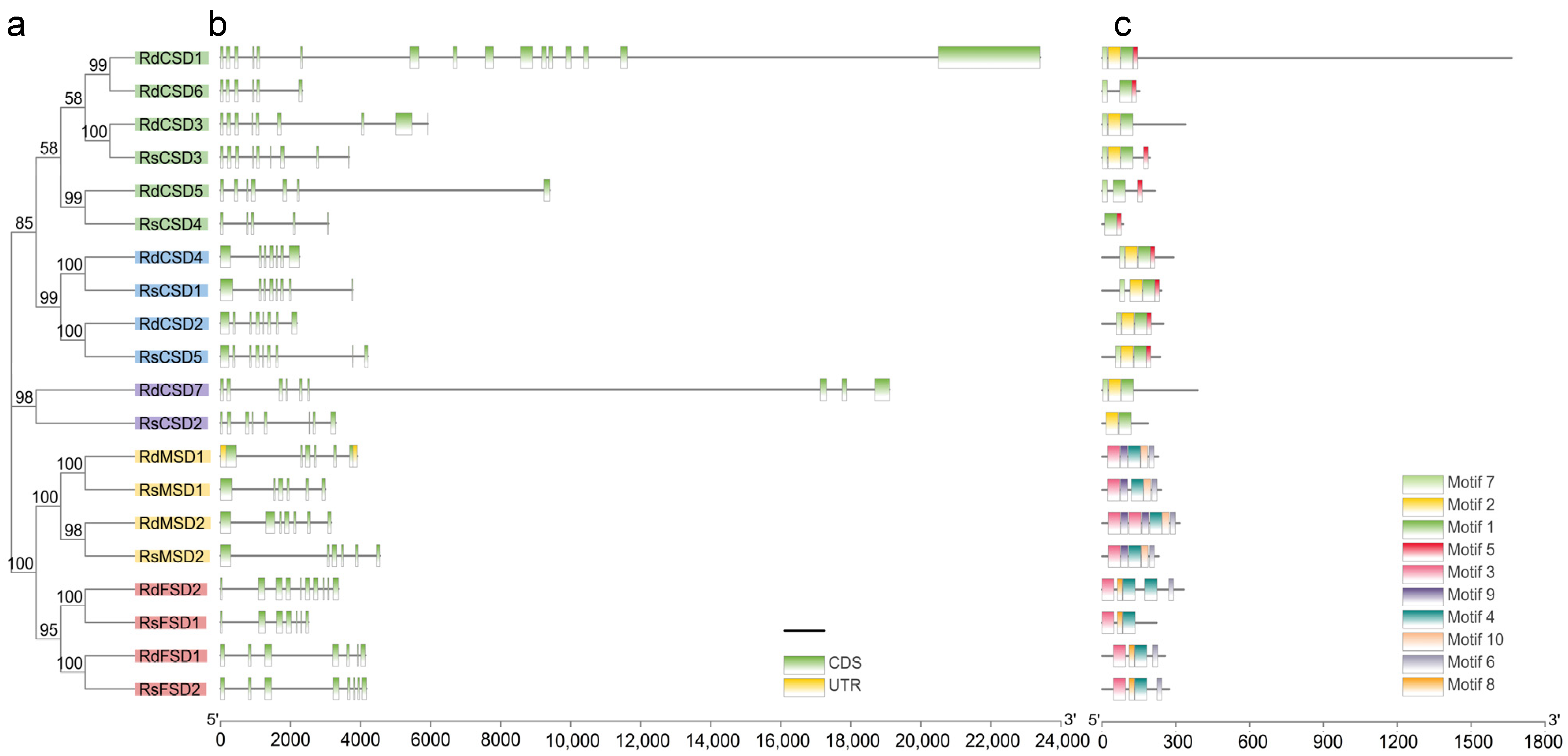Click the 900 tick on motif axis
This screenshot has height=756, width=1568.
point(1327,741)
